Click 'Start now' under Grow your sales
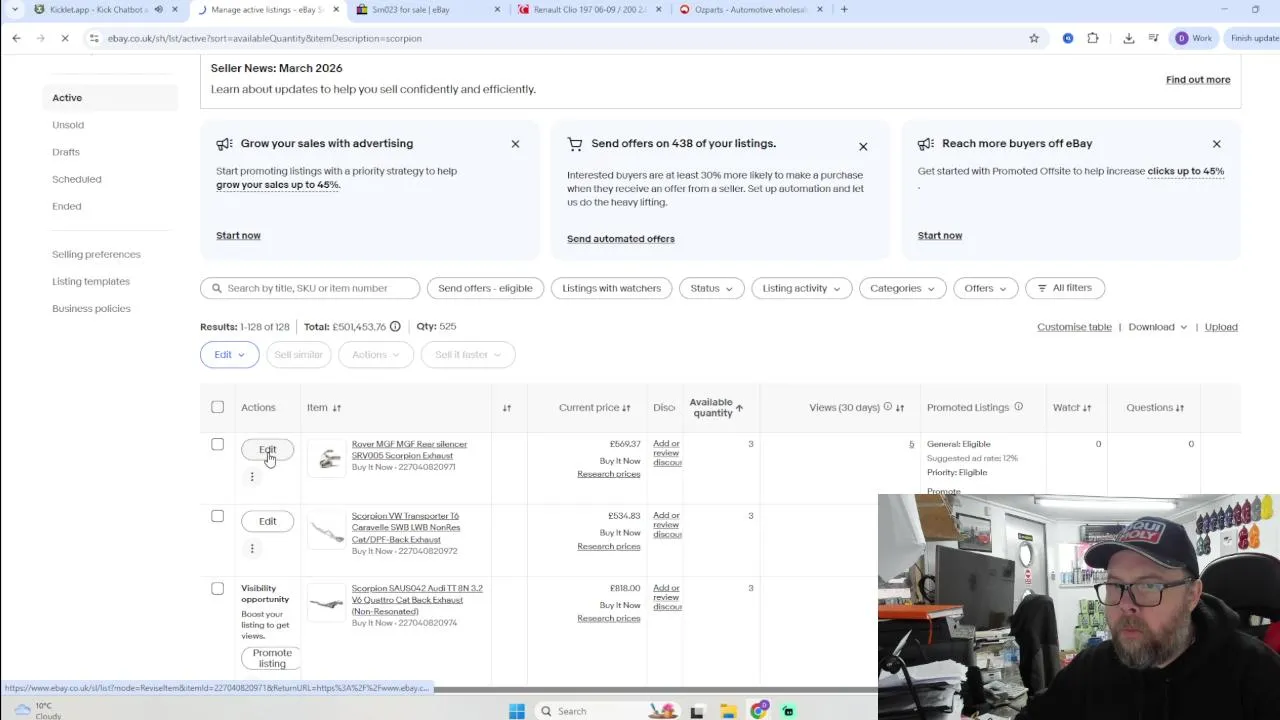The height and width of the screenshot is (720, 1280). (x=238, y=235)
